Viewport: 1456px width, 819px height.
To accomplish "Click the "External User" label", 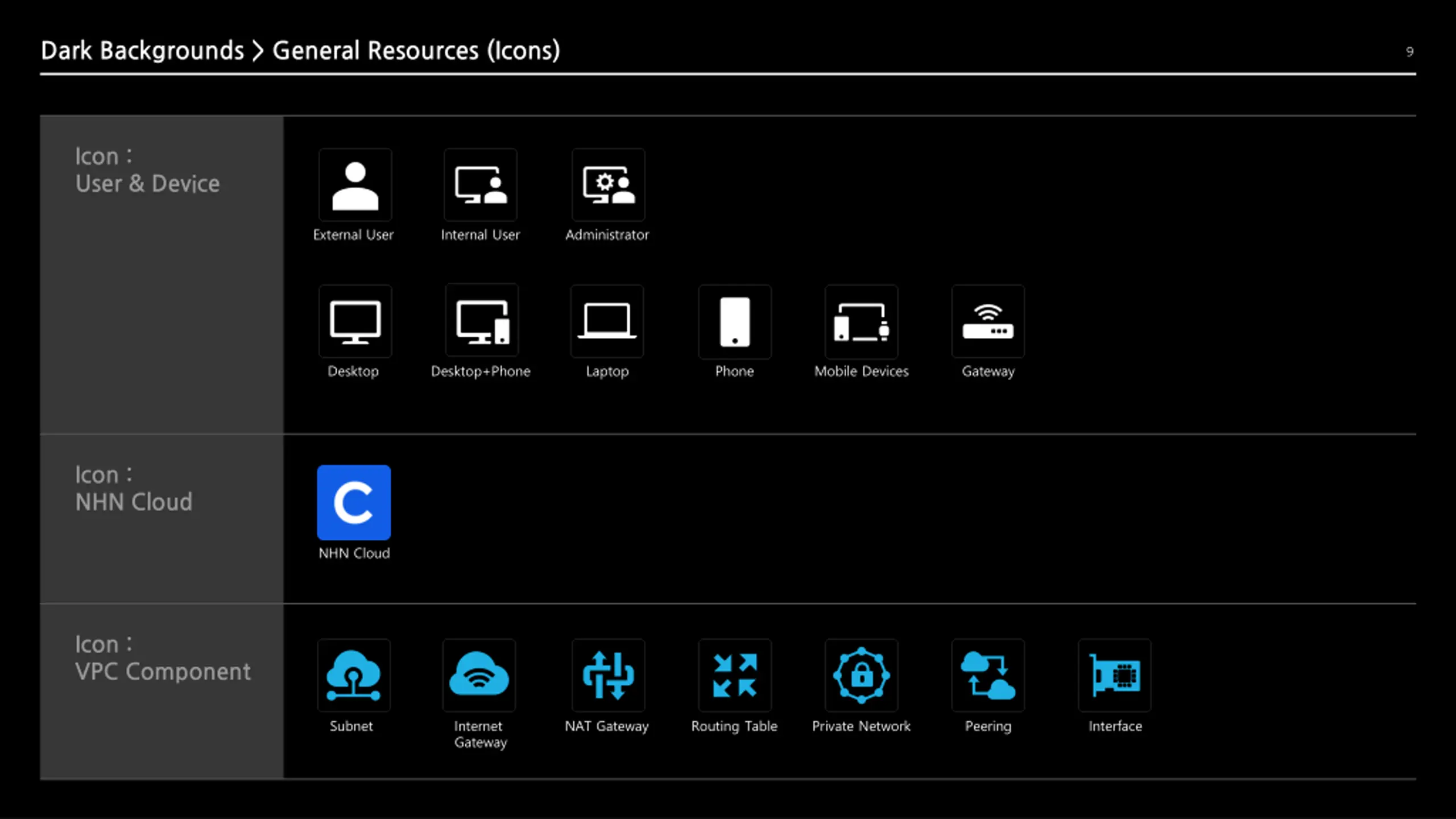I will pyautogui.click(x=353, y=235).
